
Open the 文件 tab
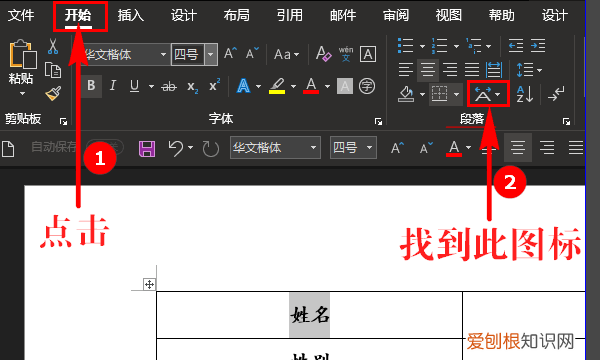click(x=21, y=15)
